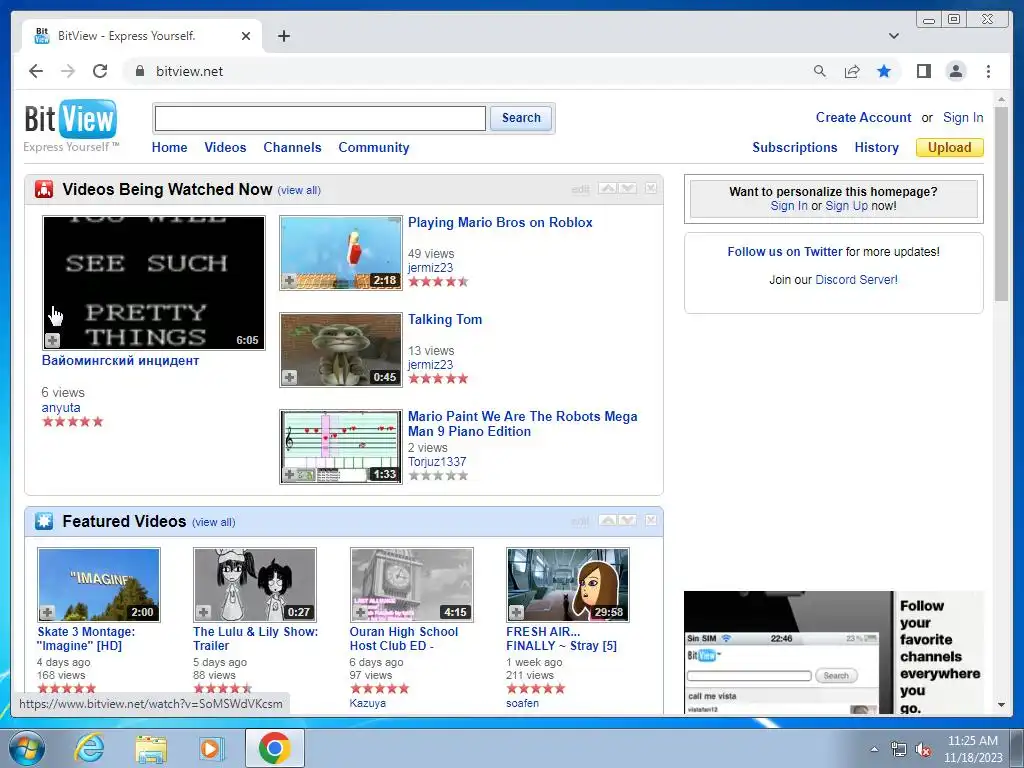Open the FRESH AIR Stray thumbnail

coord(568,584)
